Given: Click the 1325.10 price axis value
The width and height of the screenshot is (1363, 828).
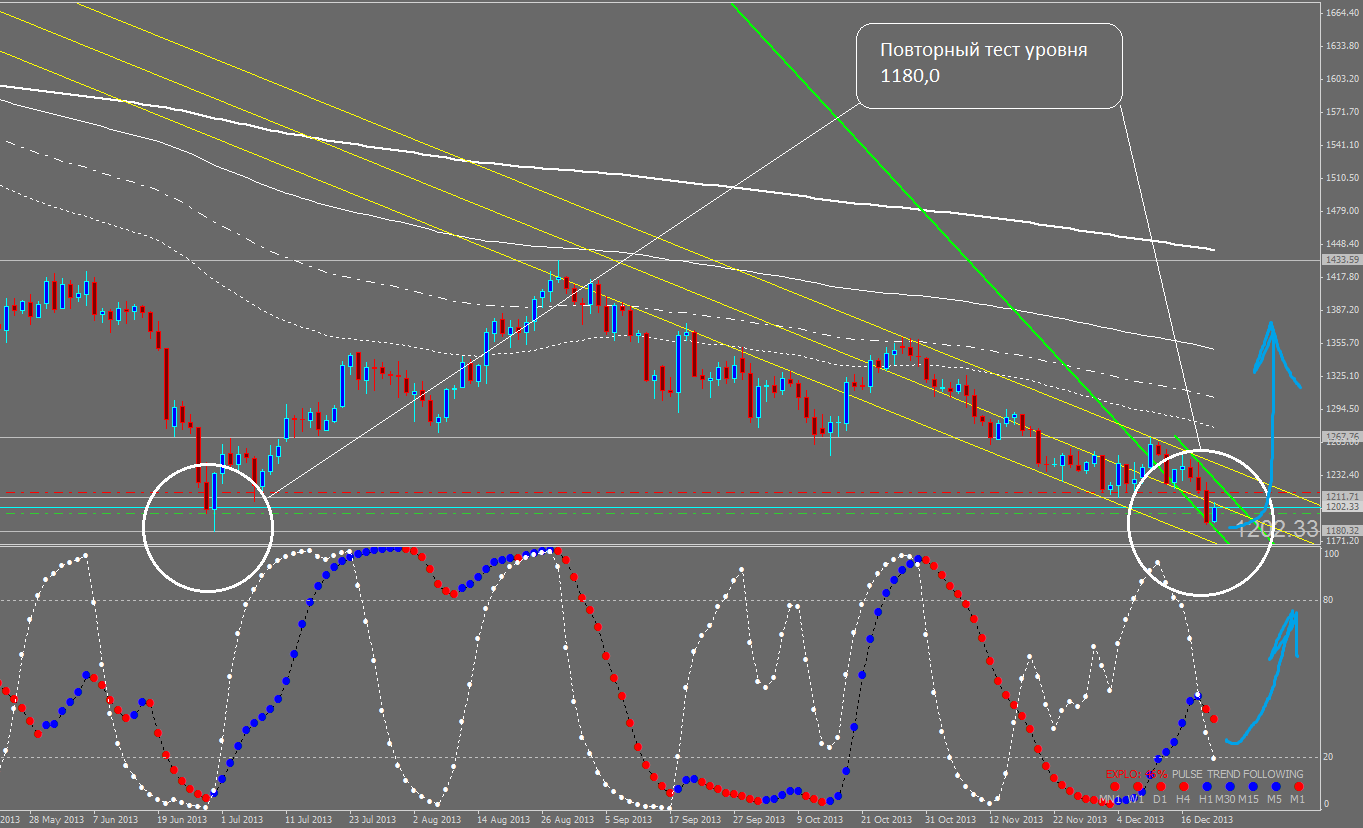Looking at the screenshot, I should tap(1342, 375).
